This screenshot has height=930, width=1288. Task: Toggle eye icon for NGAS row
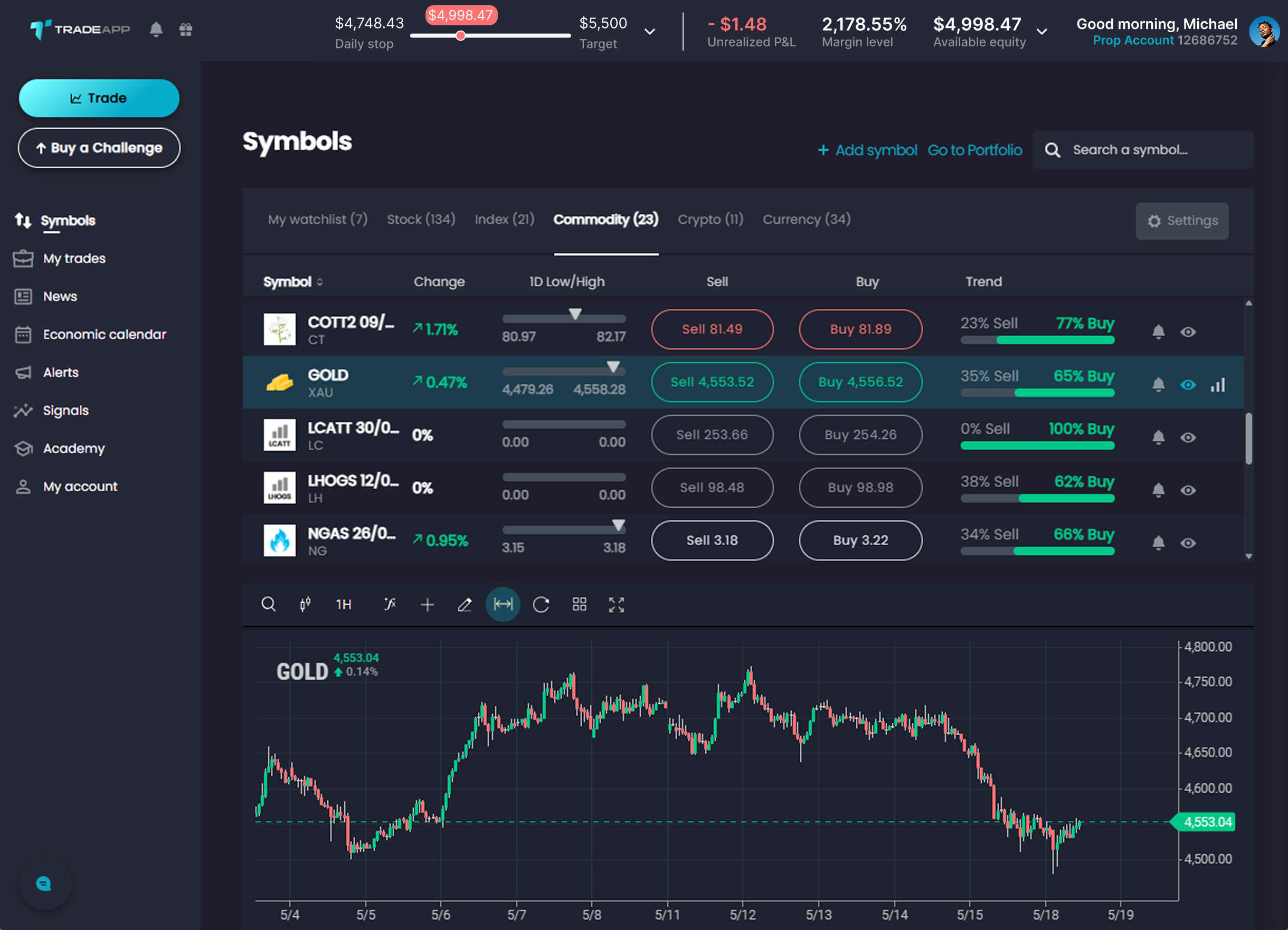click(x=1188, y=543)
